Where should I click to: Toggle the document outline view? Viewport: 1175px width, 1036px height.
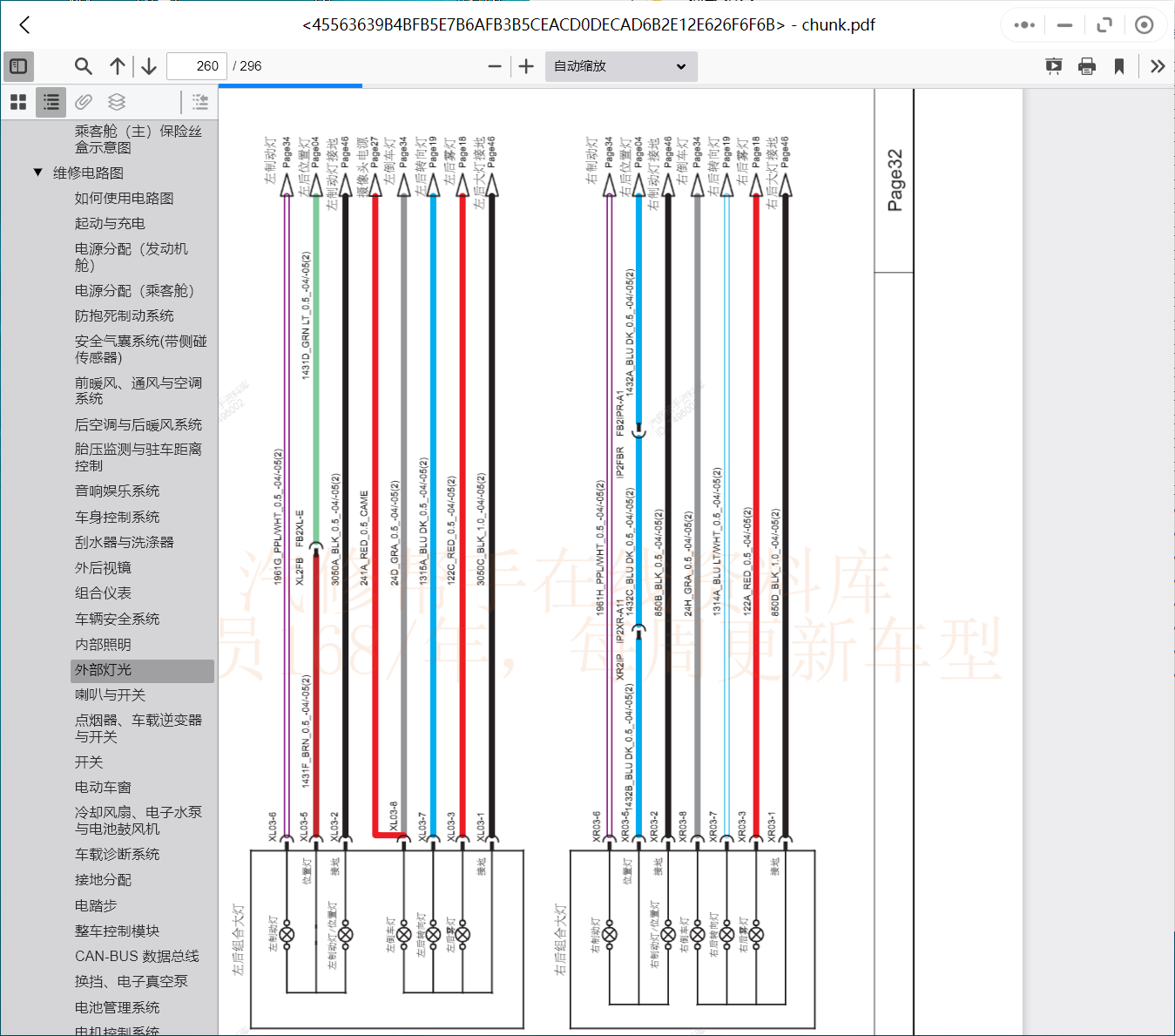(50, 102)
